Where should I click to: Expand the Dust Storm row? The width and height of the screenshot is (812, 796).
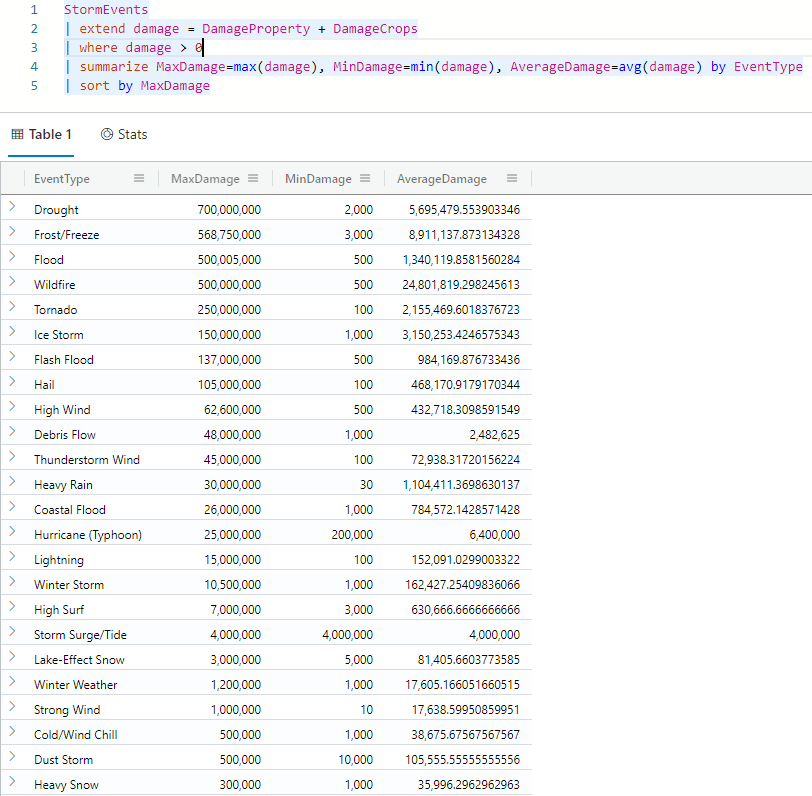pos(12,757)
